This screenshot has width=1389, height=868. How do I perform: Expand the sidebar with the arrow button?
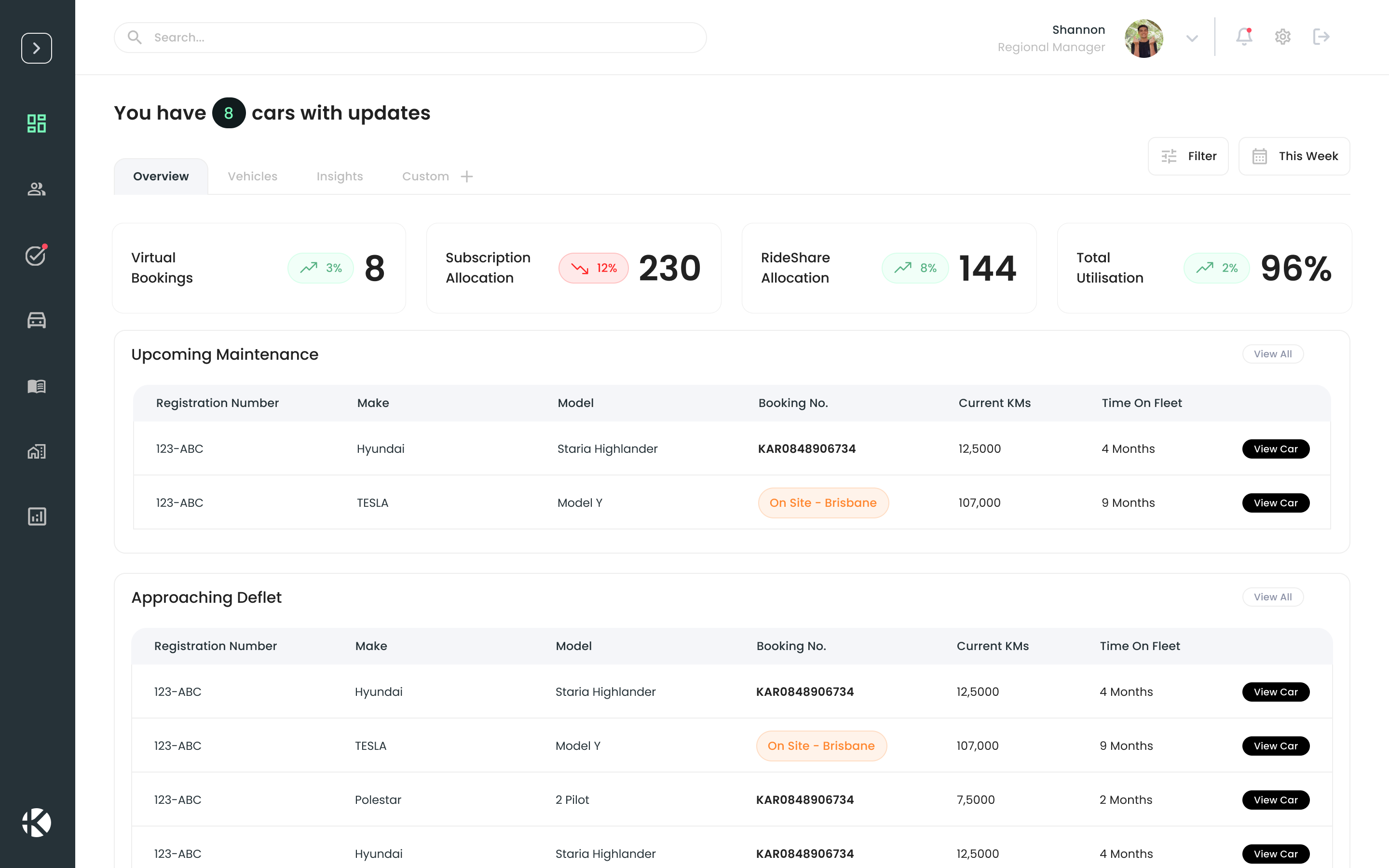tap(36, 48)
